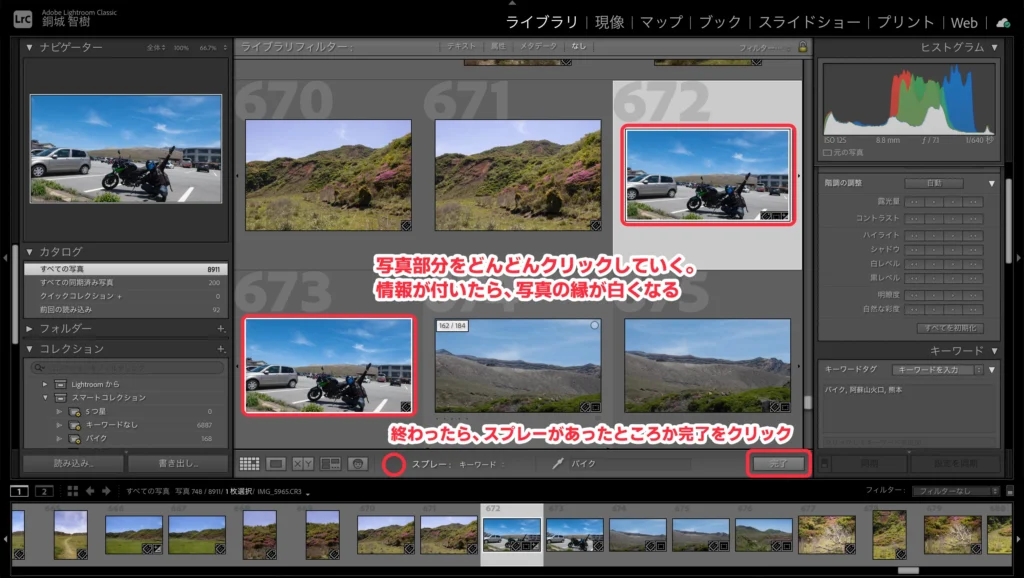
Task: Open the People view icon
Action: (x=358, y=463)
